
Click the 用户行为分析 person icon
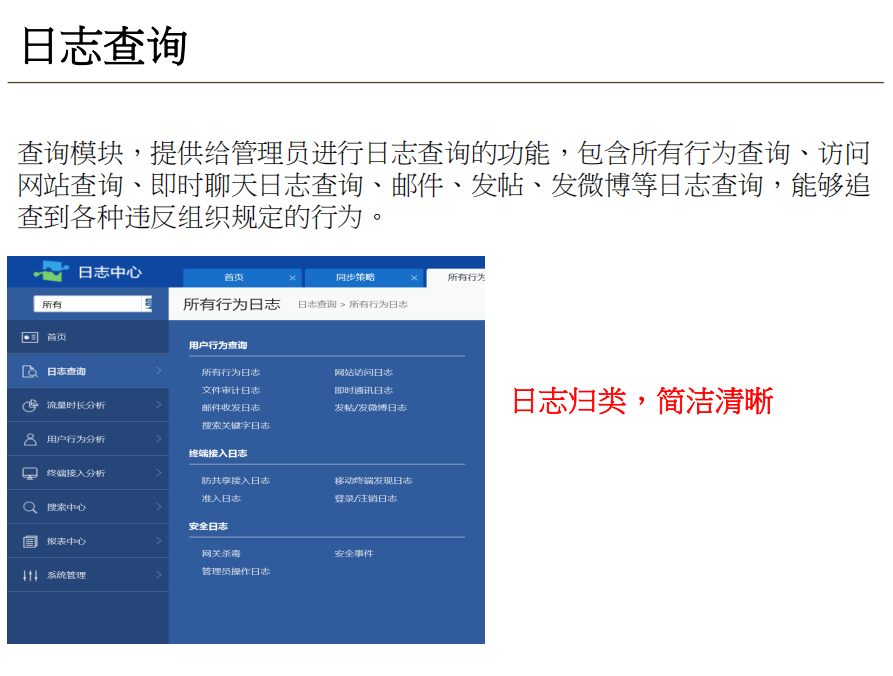30,439
